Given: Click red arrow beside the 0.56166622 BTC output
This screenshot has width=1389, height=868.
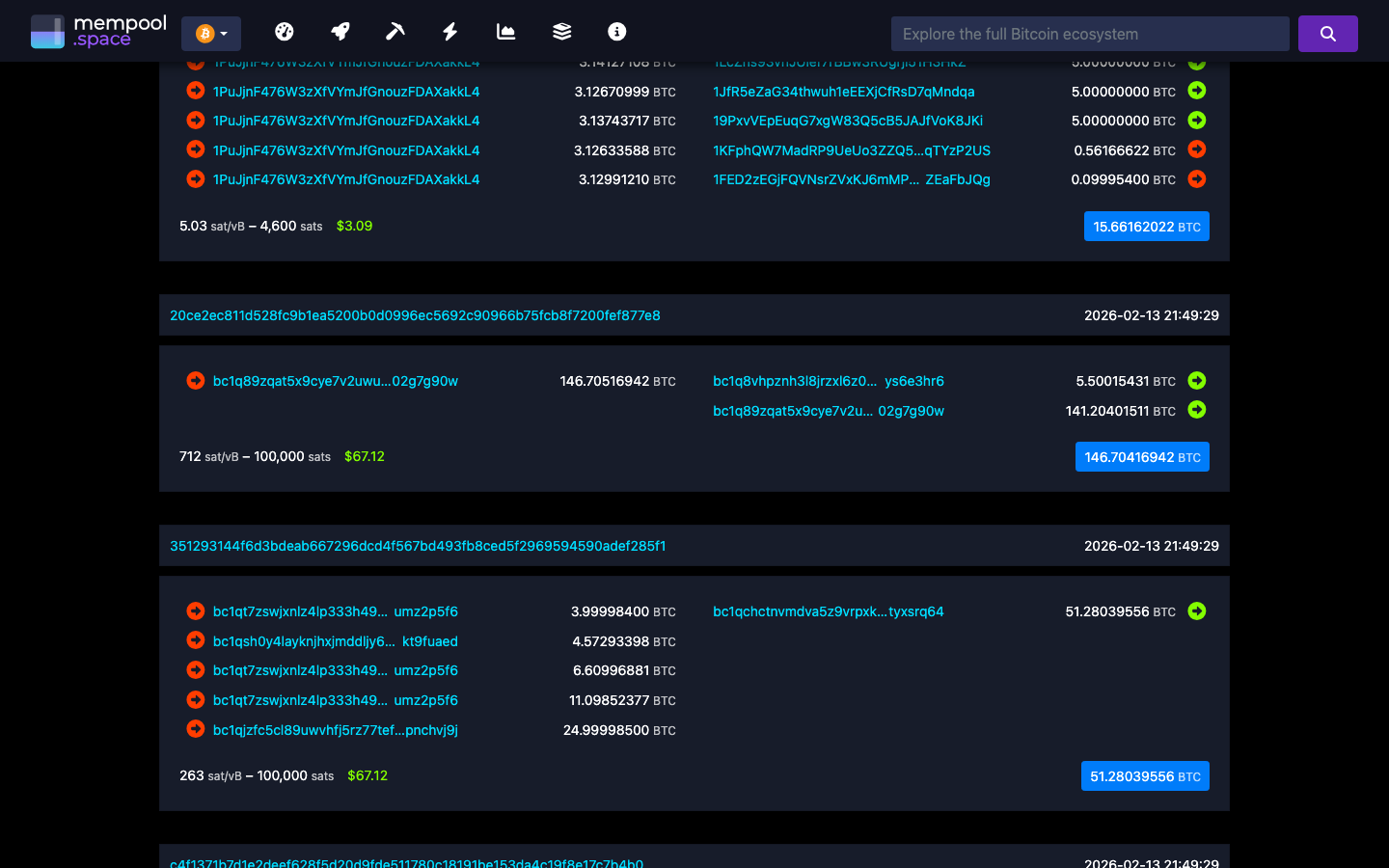Looking at the screenshot, I should click(1197, 149).
